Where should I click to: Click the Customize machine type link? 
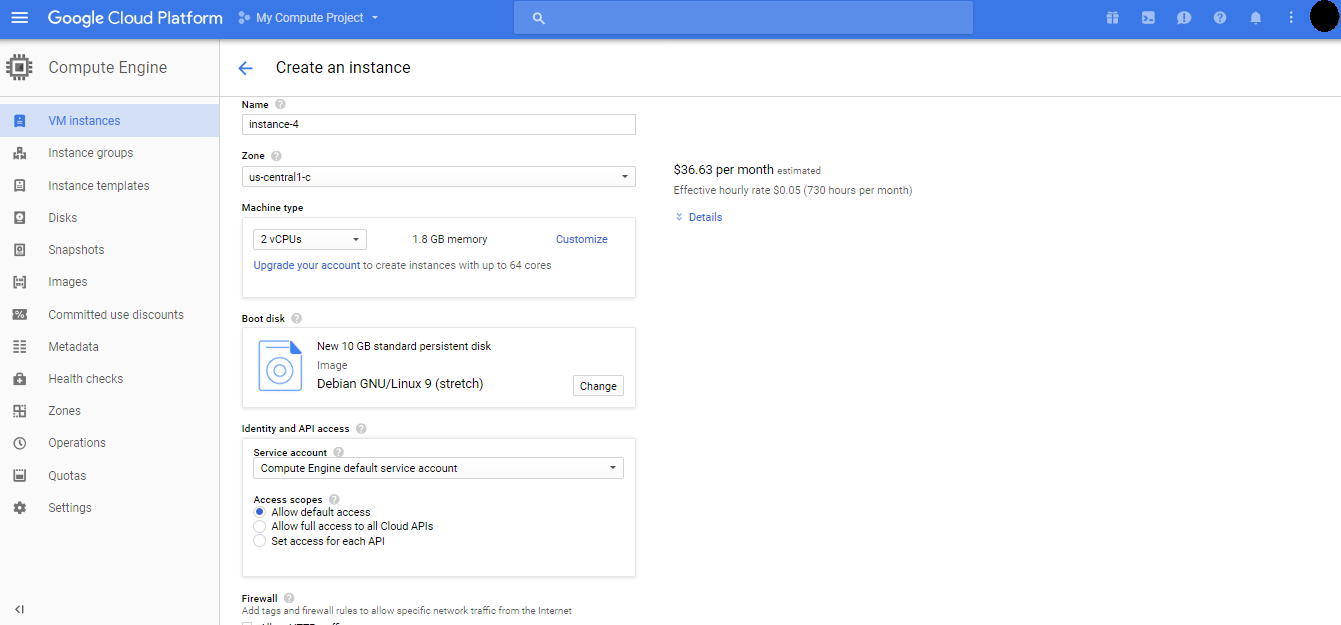(x=581, y=240)
